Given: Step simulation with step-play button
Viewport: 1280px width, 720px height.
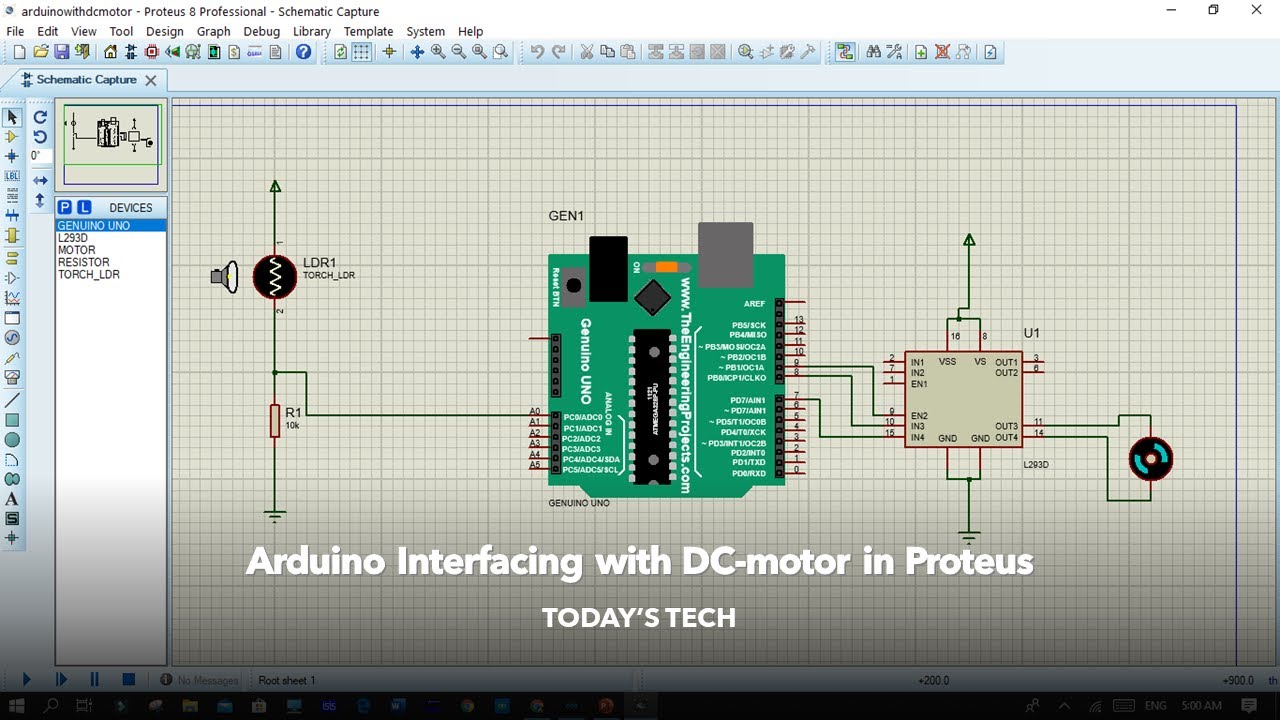Looking at the screenshot, I should pyautogui.click(x=61, y=679).
